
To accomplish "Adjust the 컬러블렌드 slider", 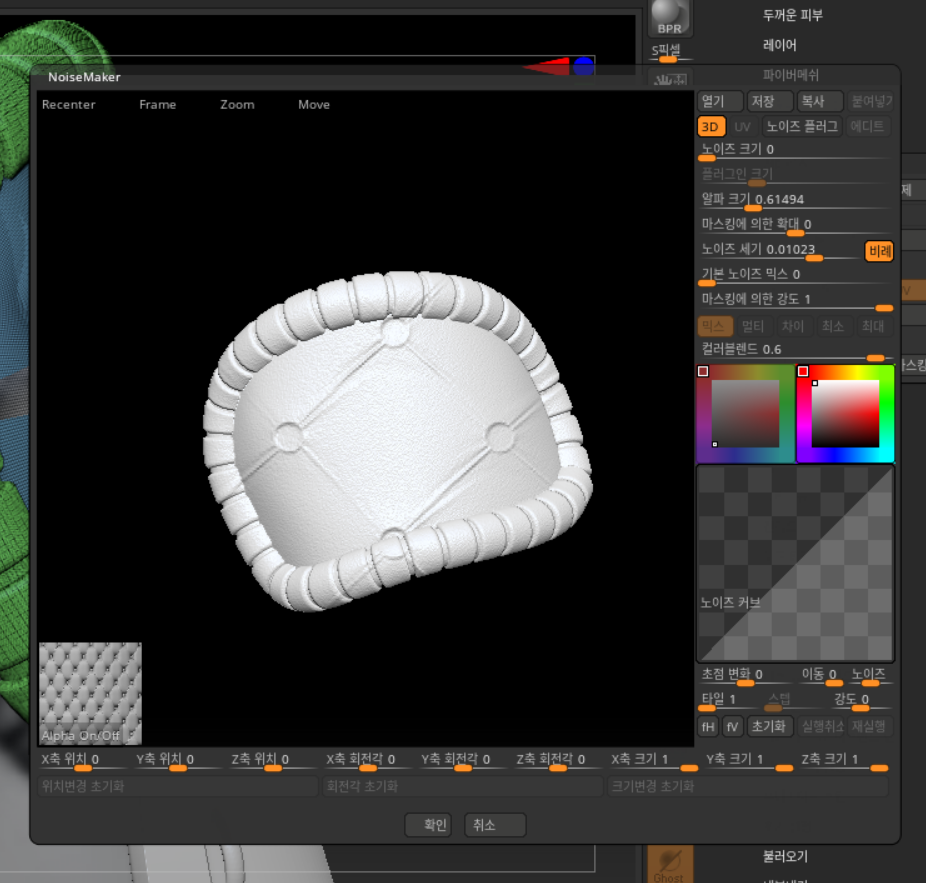I will click(x=795, y=351).
